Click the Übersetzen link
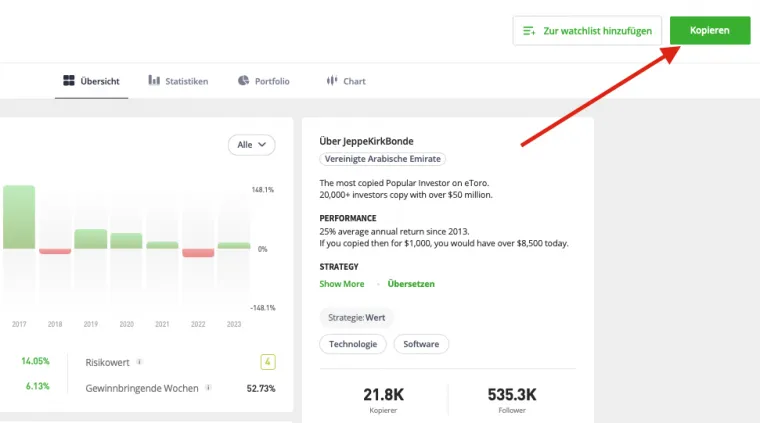Screen dimensions: 760x423 coord(411,284)
